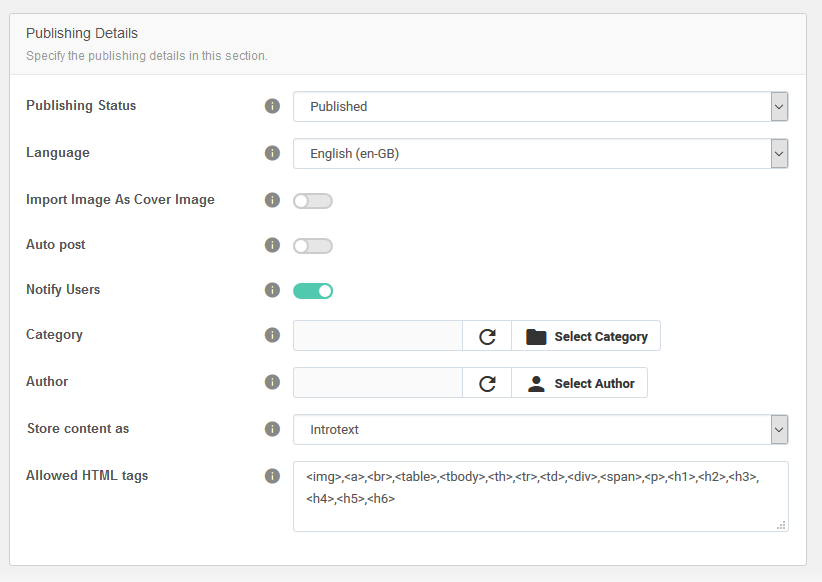
Task: Enable Import Image As Cover Image switch
Action: (x=313, y=201)
